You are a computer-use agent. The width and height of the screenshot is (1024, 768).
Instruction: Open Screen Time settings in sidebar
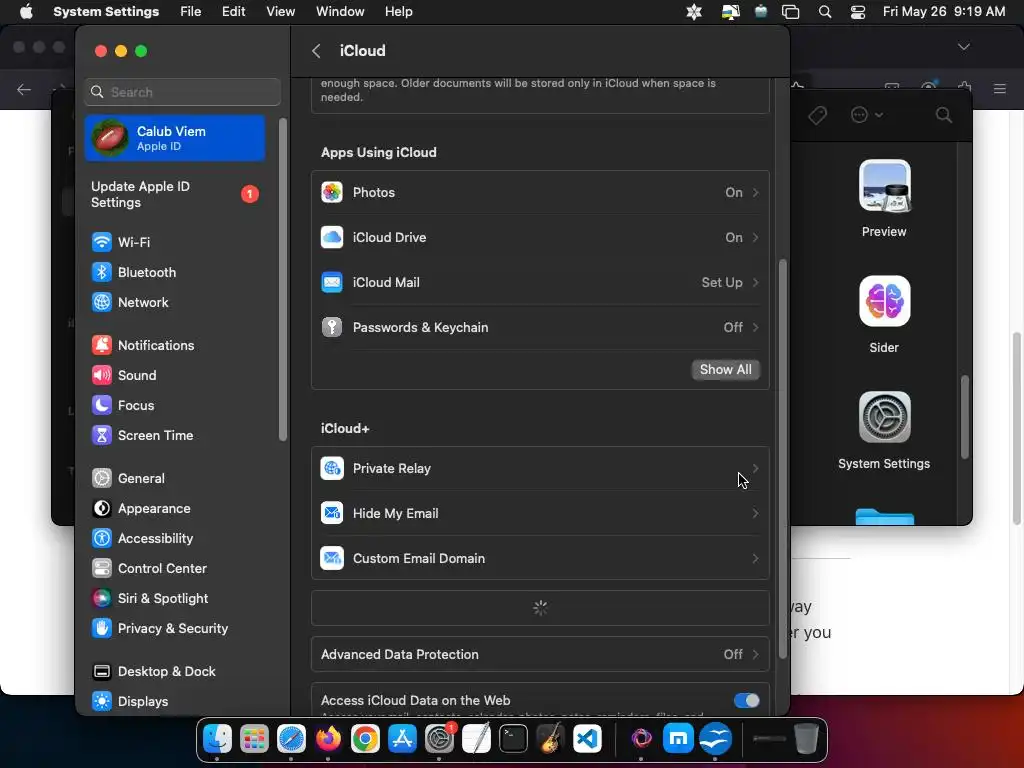tap(175, 436)
